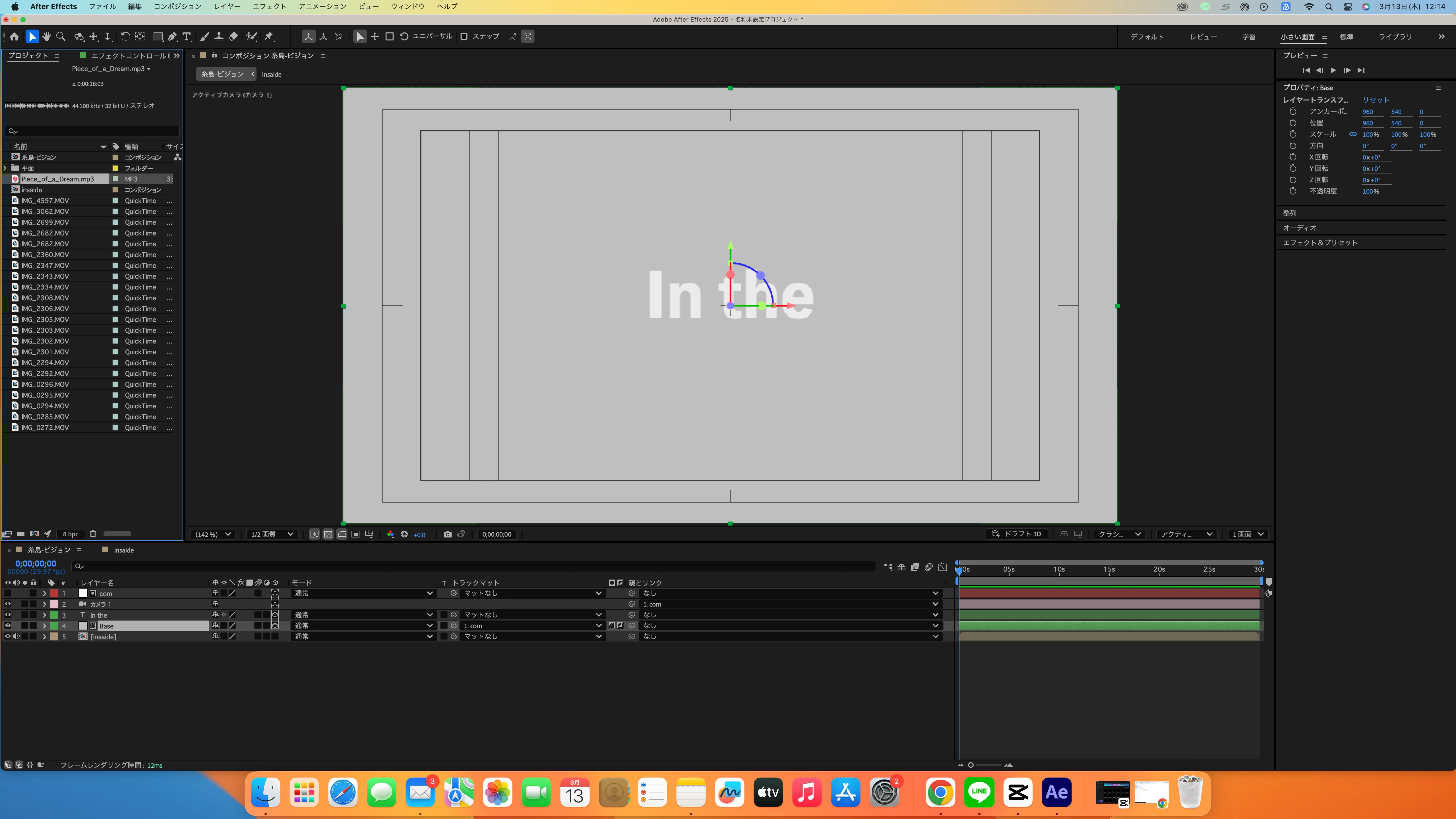Choose the Zoom magnifier tool

[x=61, y=37]
